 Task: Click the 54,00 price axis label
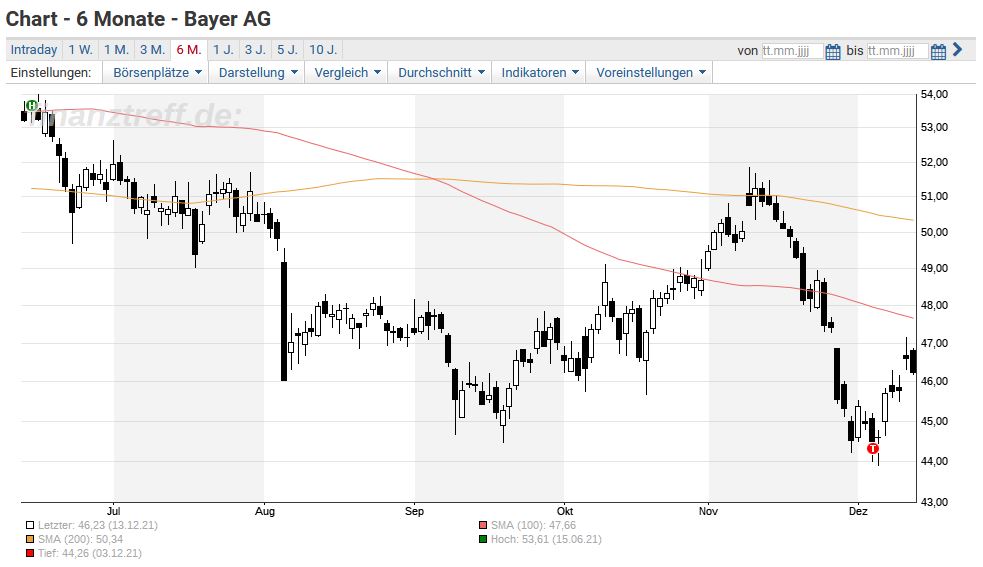pos(934,95)
